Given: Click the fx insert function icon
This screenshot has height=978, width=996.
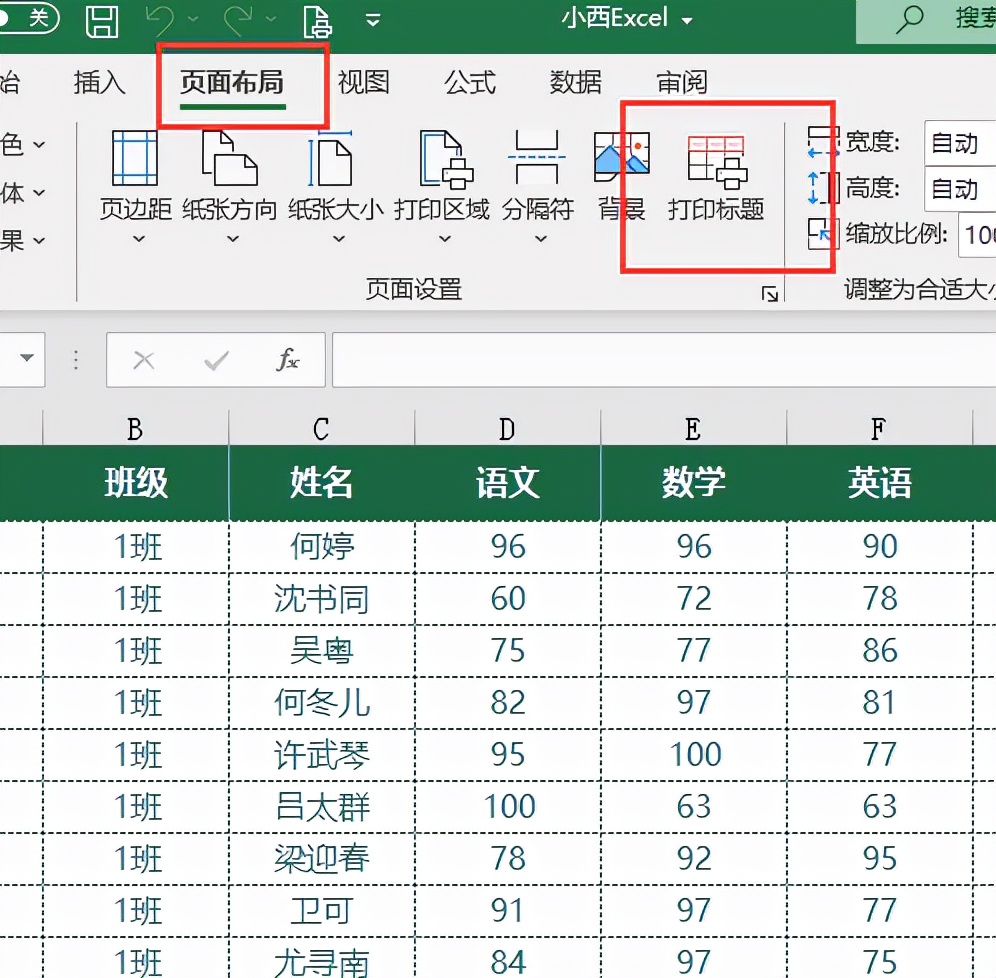Looking at the screenshot, I should [287, 359].
